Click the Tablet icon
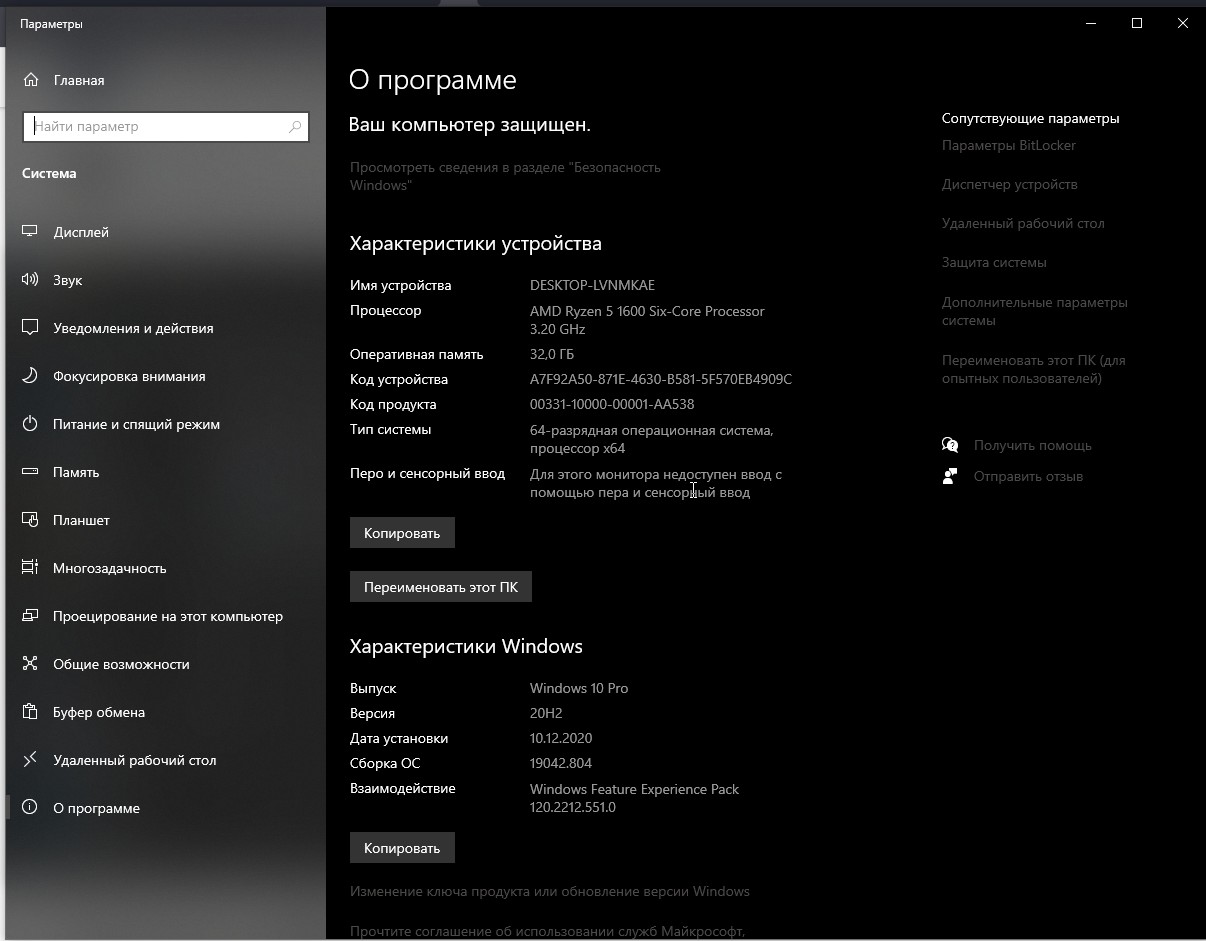The height and width of the screenshot is (941, 1206). click(x=30, y=520)
